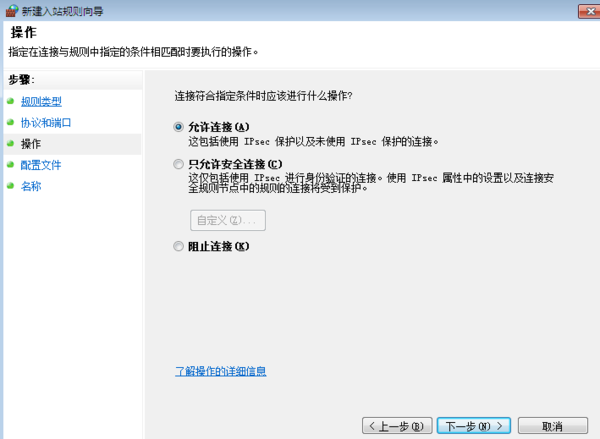The image size is (600, 439).
Task: Select the 允许连接(A) radio button
Action: pyautogui.click(x=178, y=127)
